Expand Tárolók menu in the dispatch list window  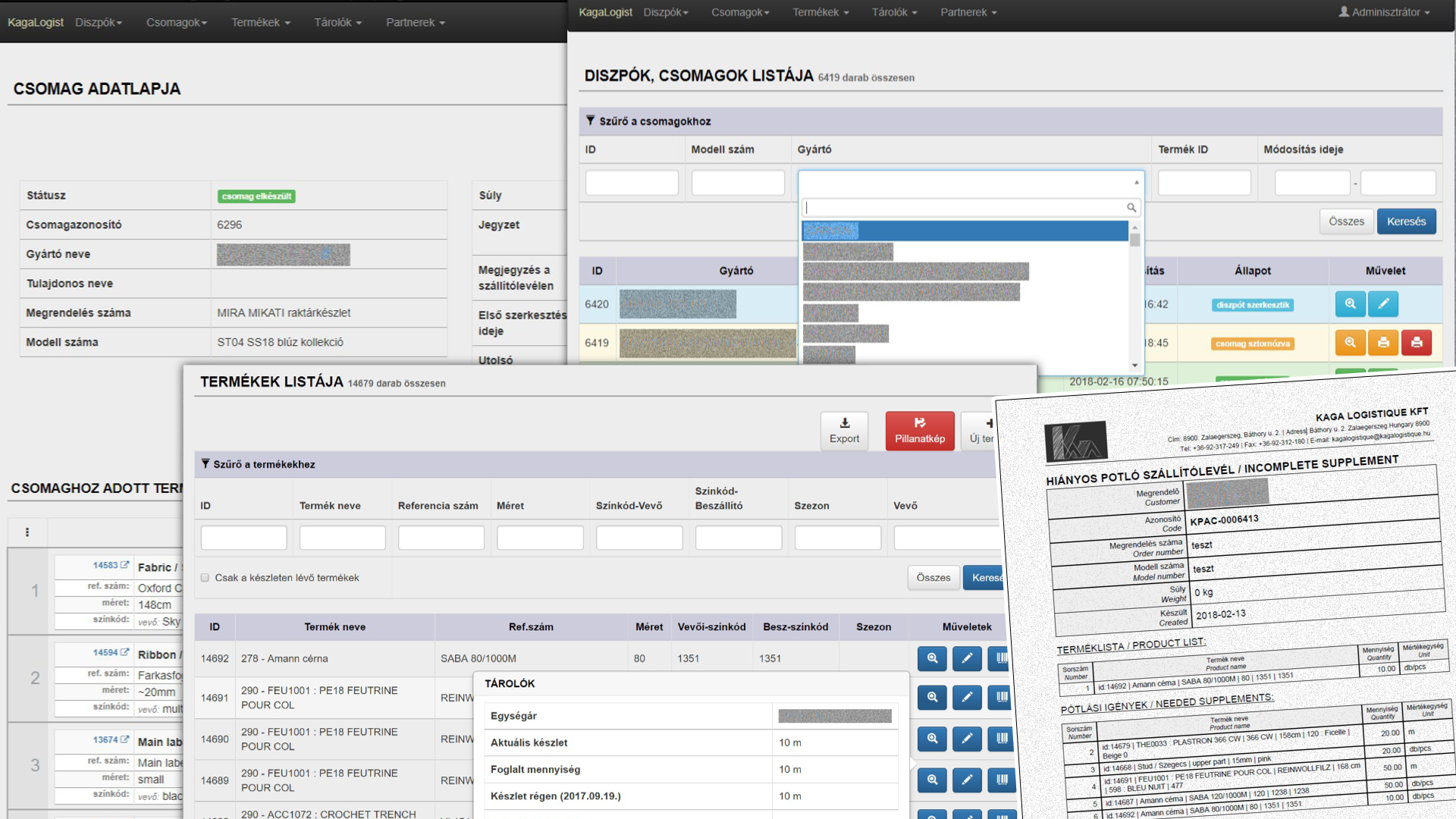tap(894, 12)
